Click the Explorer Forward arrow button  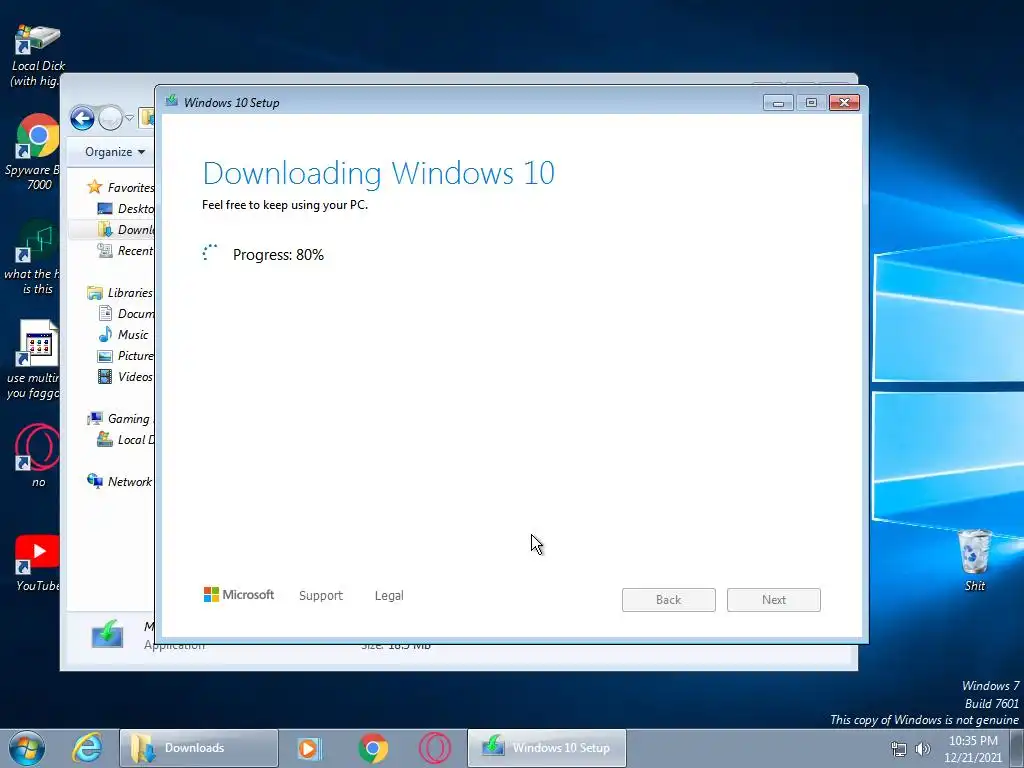pyautogui.click(x=110, y=119)
